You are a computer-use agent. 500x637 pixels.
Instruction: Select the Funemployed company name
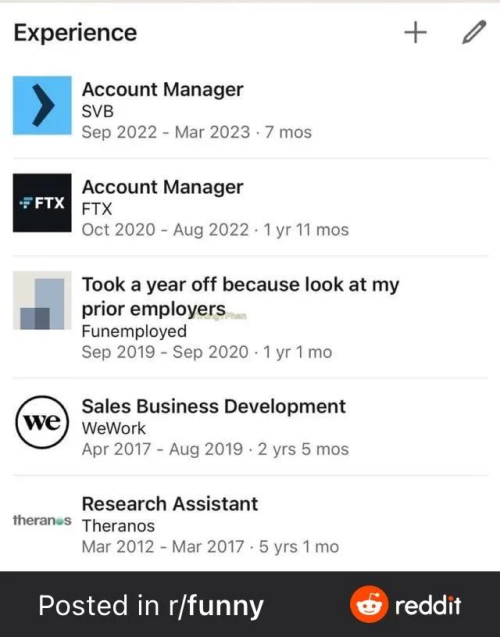click(134, 332)
